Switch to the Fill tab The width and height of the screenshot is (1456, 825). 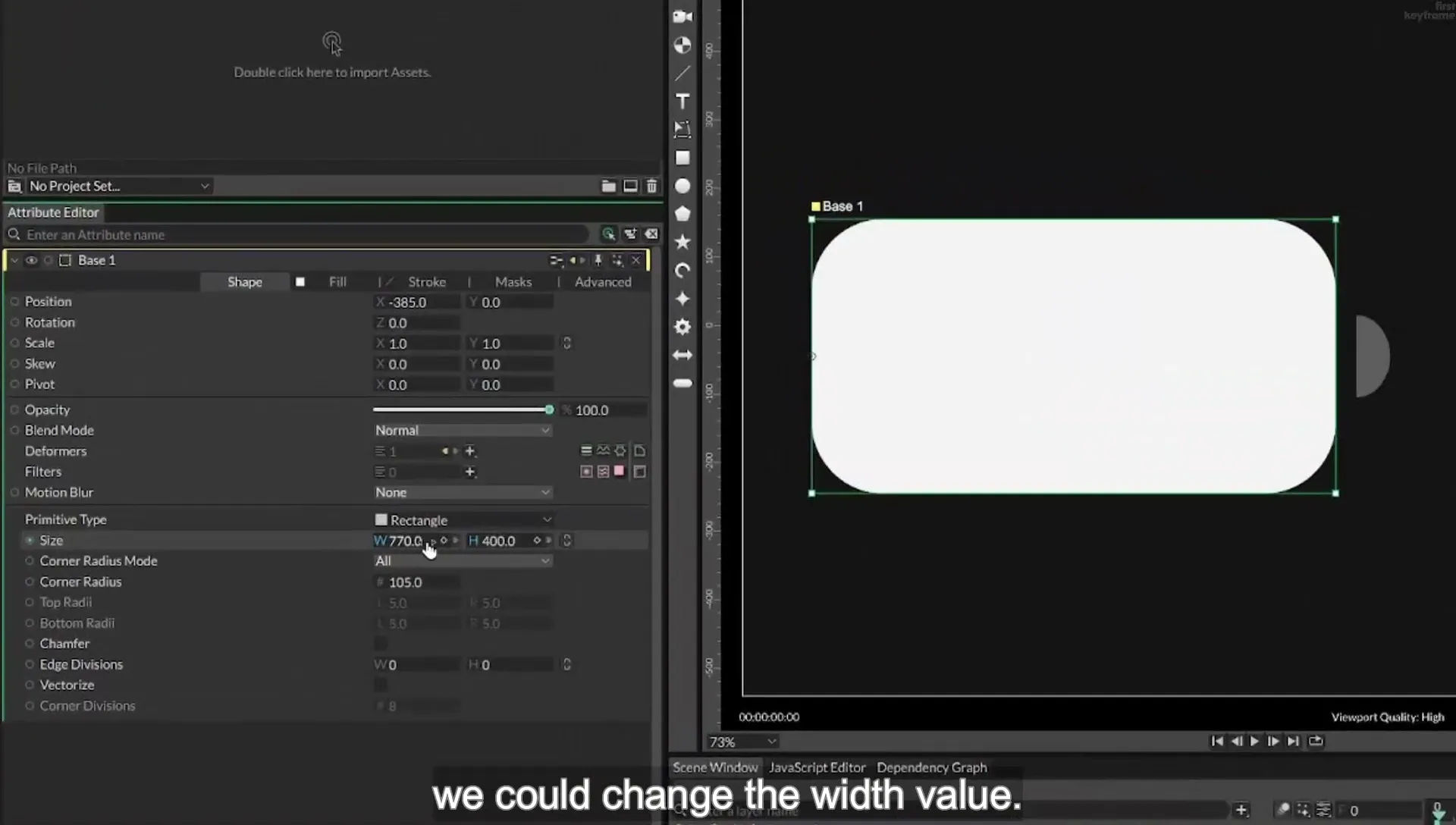click(337, 281)
